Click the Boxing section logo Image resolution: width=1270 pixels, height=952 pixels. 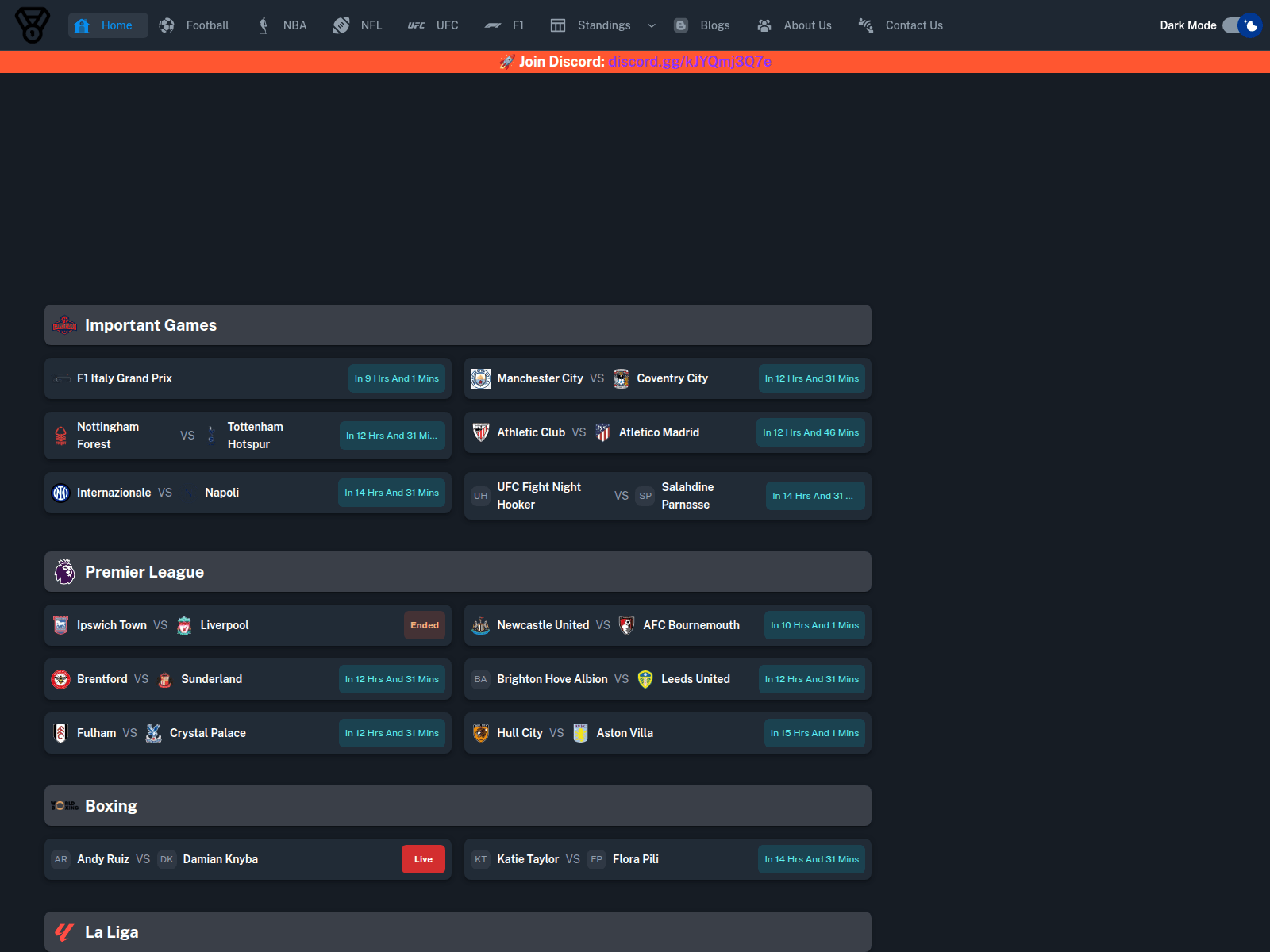tap(64, 805)
